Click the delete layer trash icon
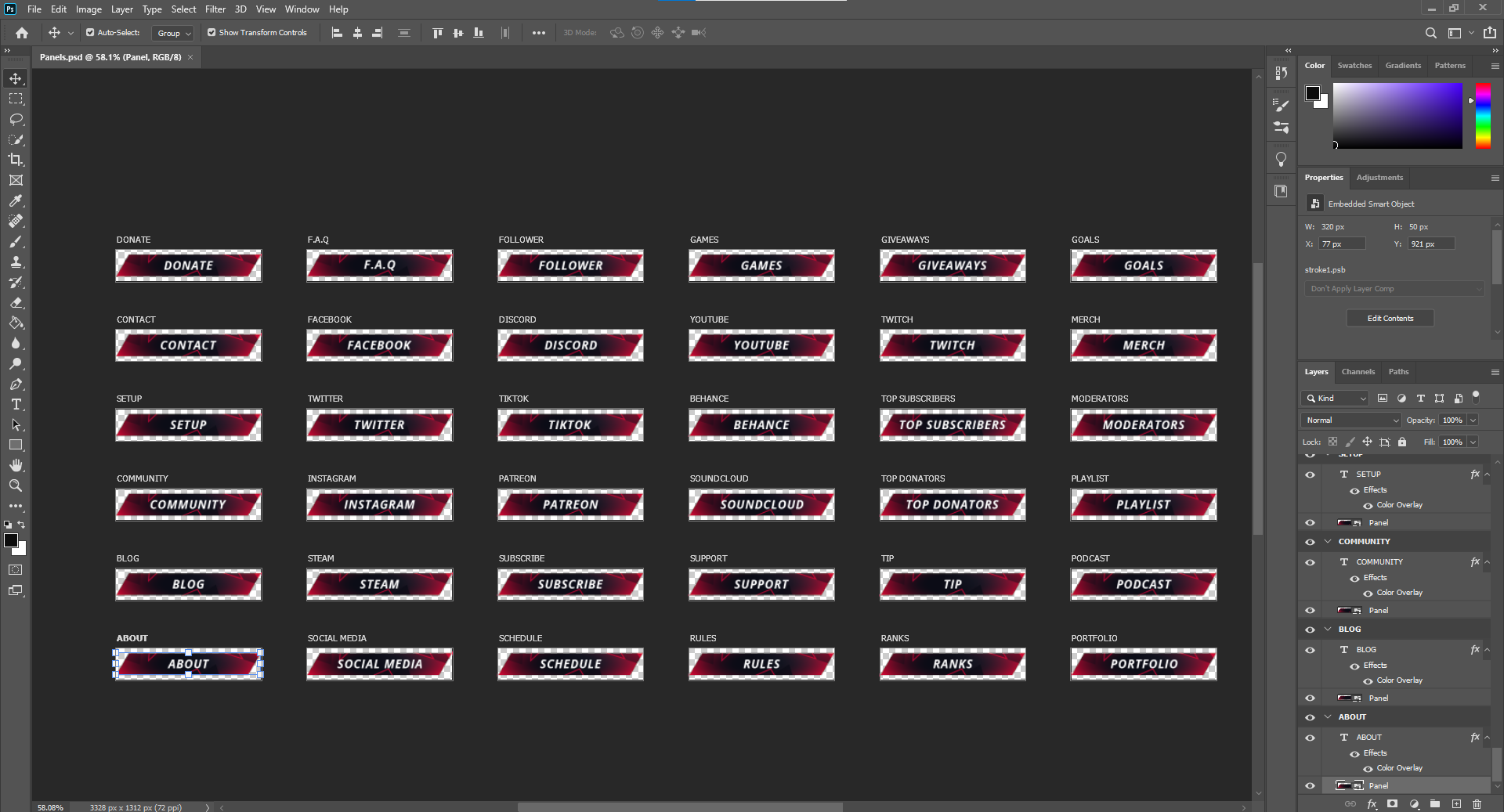Viewport: 1504px width, 812px height. pos(1477,804)
